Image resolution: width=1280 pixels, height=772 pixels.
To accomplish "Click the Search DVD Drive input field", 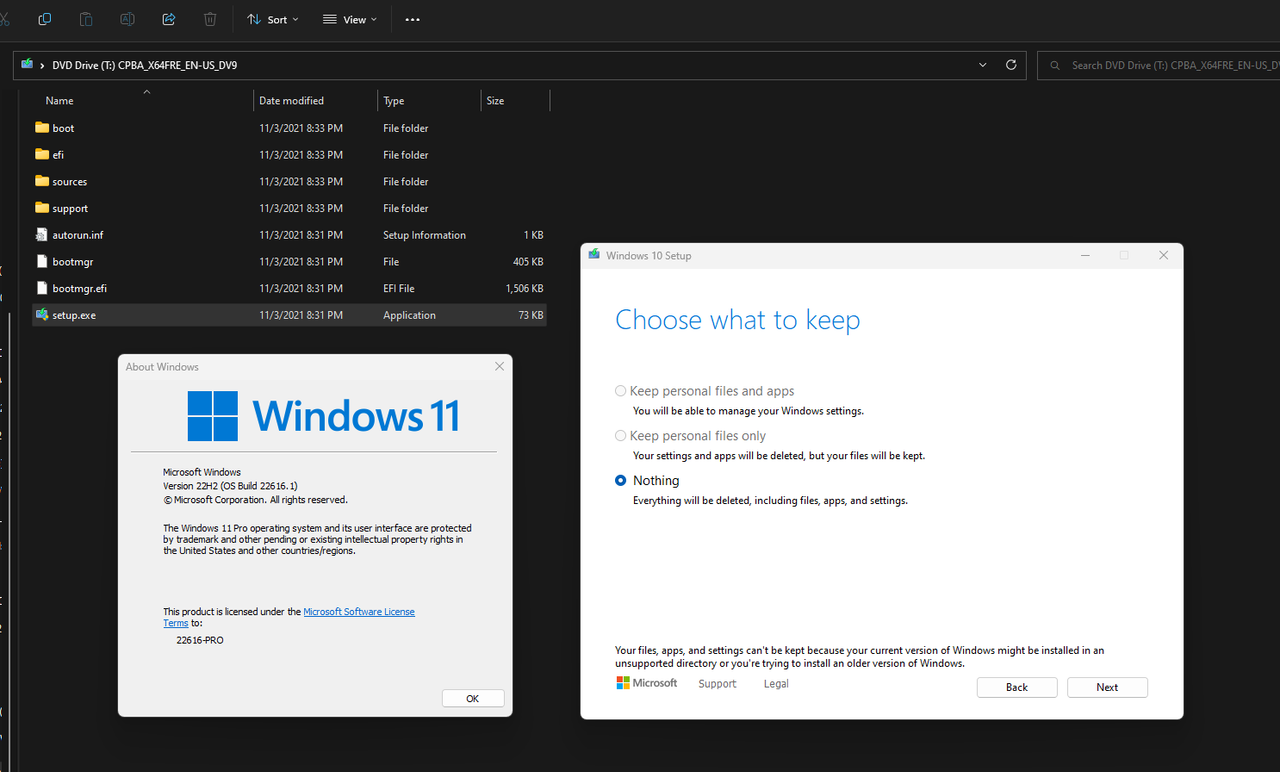I will coord(1158,65).
